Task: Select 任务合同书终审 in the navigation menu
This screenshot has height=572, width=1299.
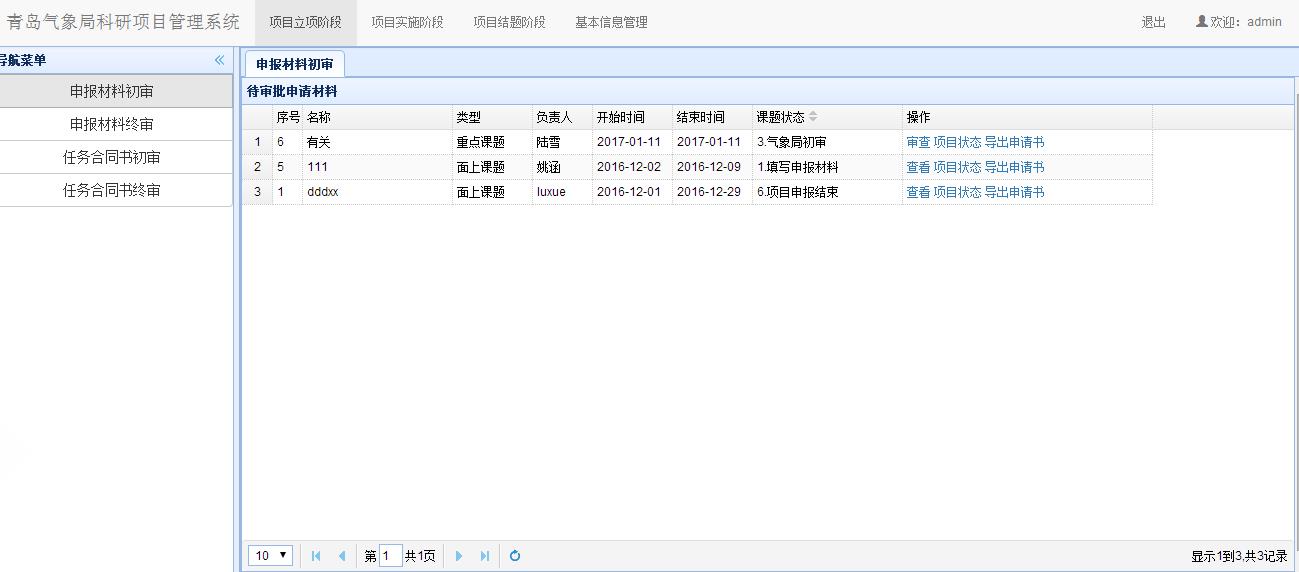Action: click(x=112, y=190)
